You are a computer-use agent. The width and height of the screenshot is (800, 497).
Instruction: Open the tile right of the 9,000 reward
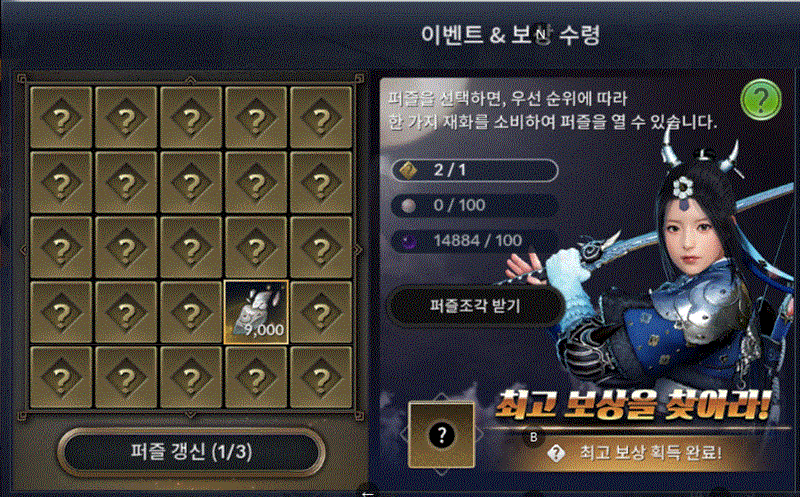[321, 312]
